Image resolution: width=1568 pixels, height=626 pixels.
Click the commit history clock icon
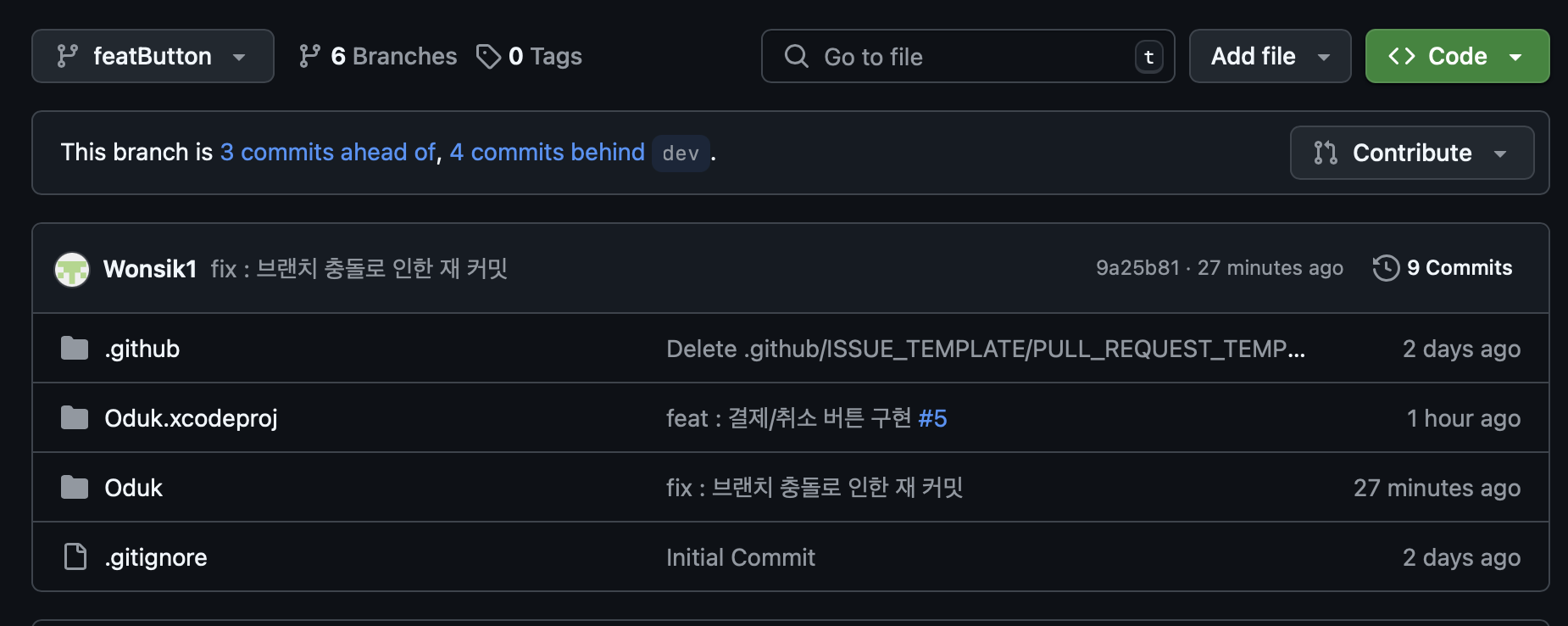click(x=1386, y=268)
